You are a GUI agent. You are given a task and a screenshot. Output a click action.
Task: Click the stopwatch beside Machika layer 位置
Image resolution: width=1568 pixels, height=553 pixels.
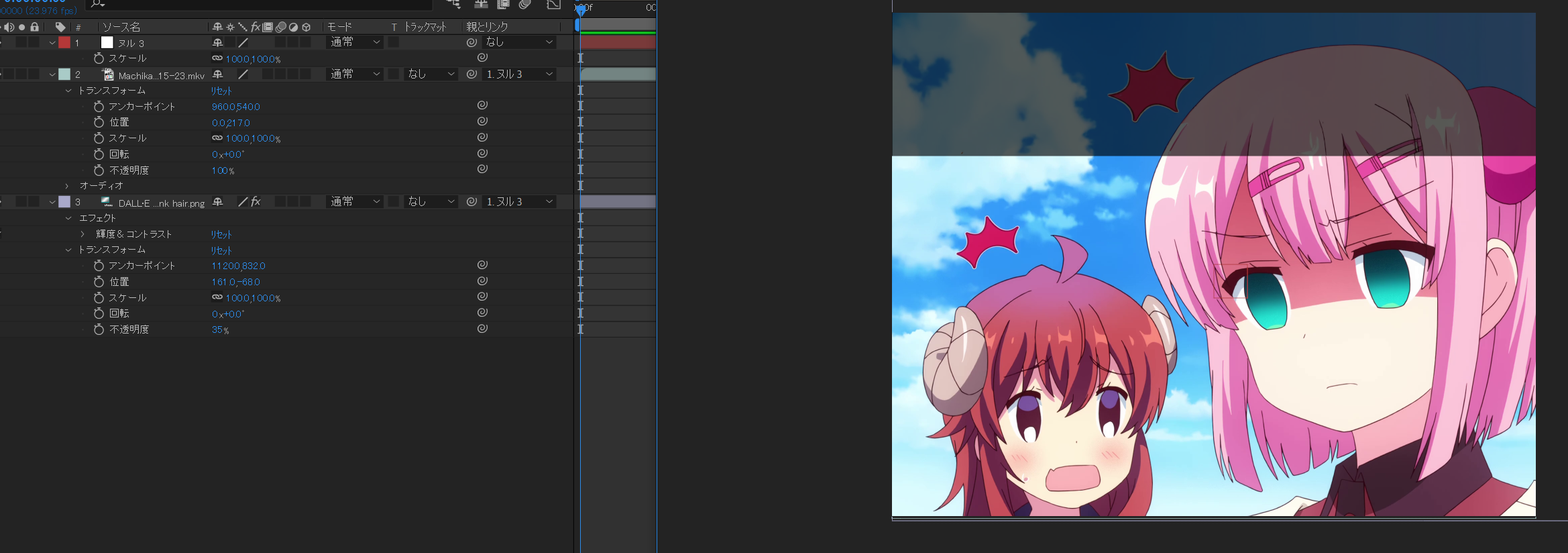click(x=99, y=122)
